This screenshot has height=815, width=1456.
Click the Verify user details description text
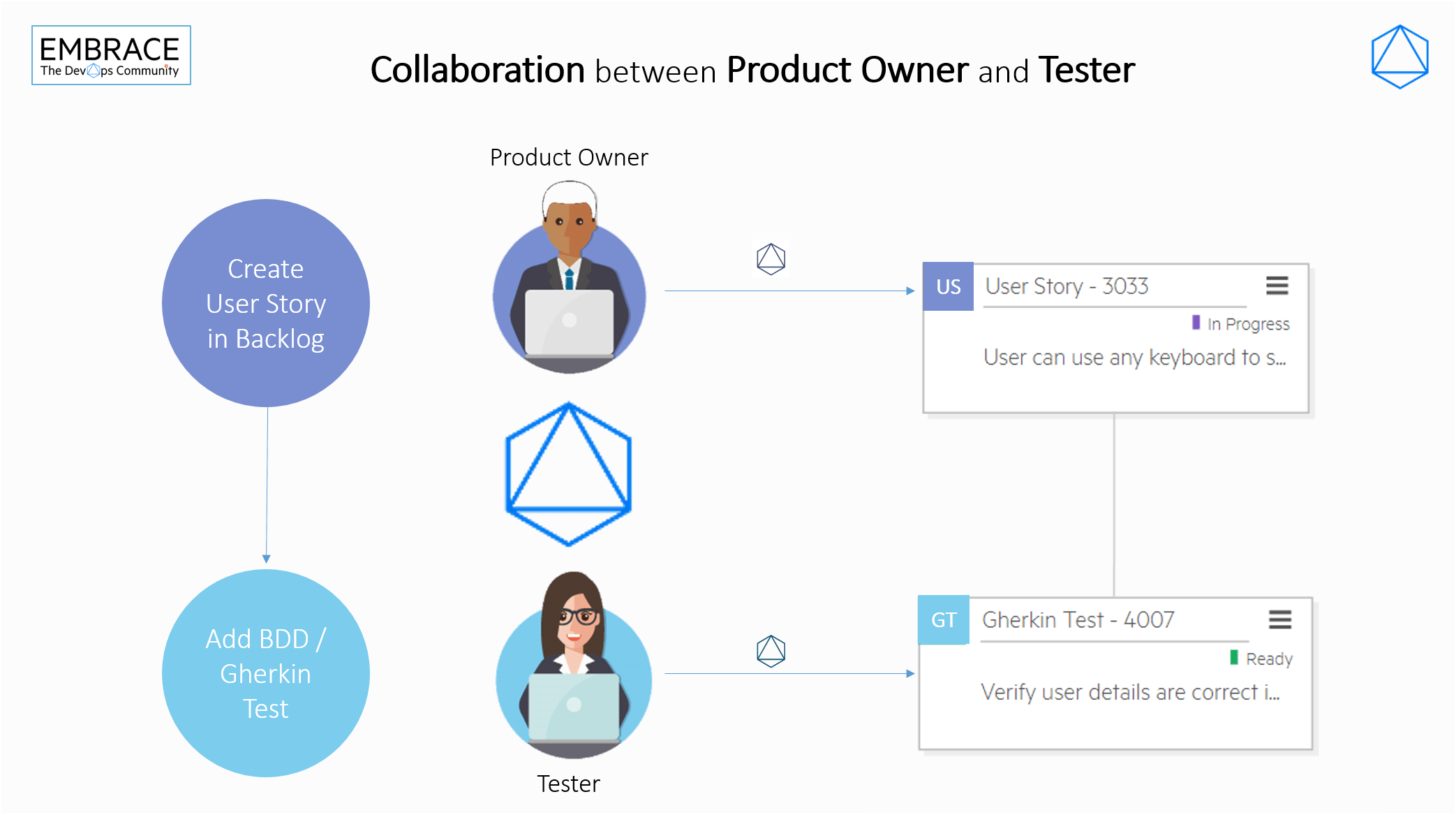1129,692
